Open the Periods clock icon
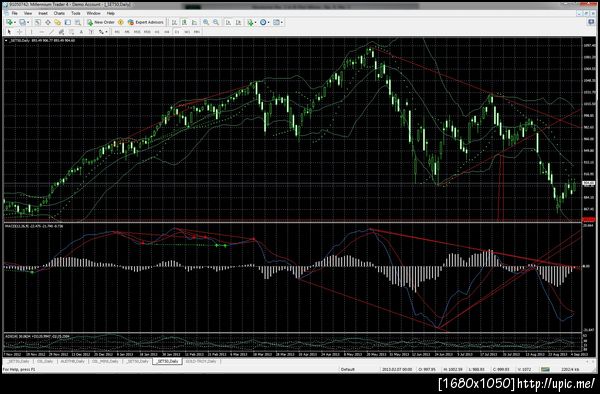This screenshot has height=394, width=600. click(x=263, y=22)
